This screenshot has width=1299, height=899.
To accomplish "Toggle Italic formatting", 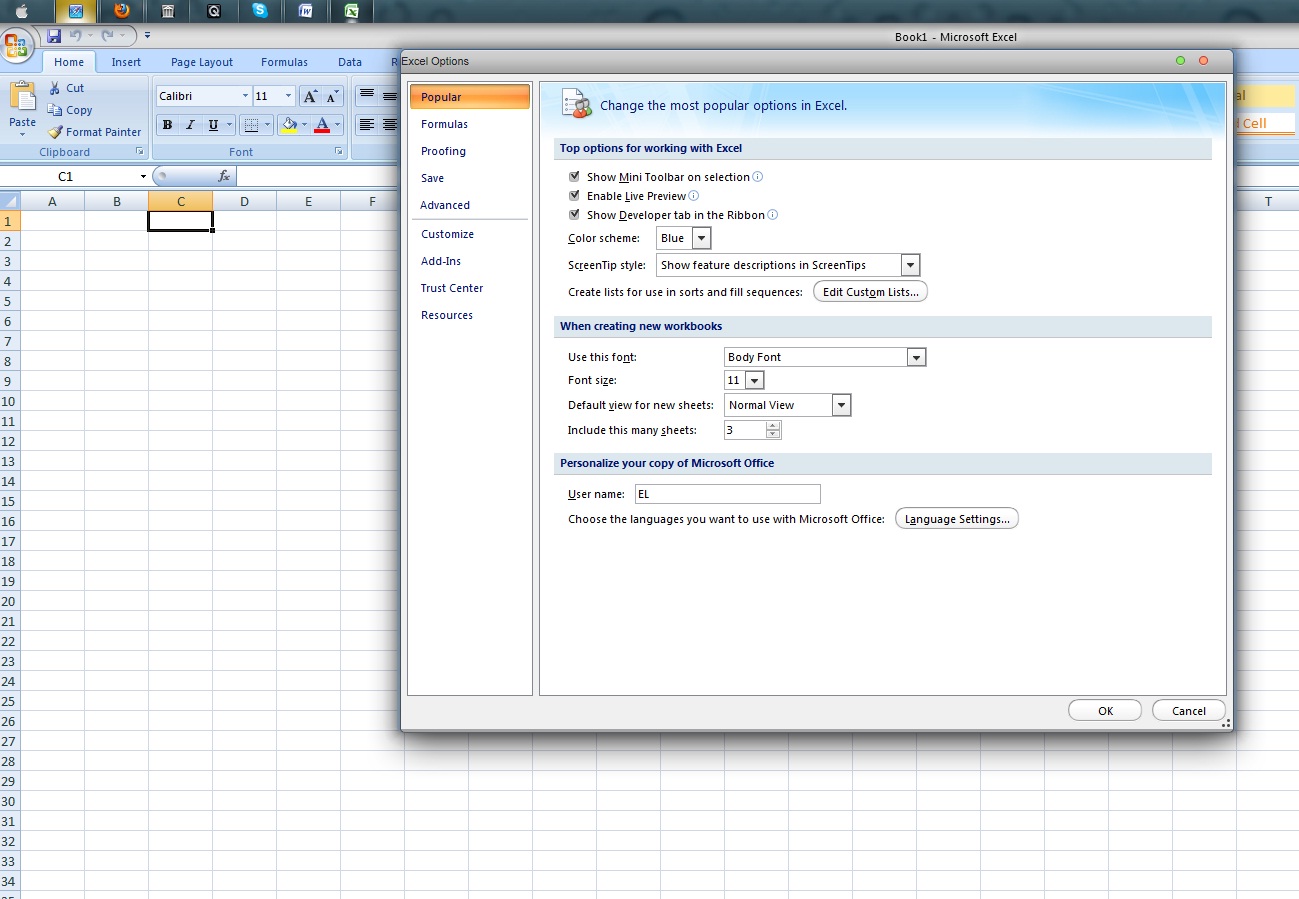I will [x=190, y=125].
